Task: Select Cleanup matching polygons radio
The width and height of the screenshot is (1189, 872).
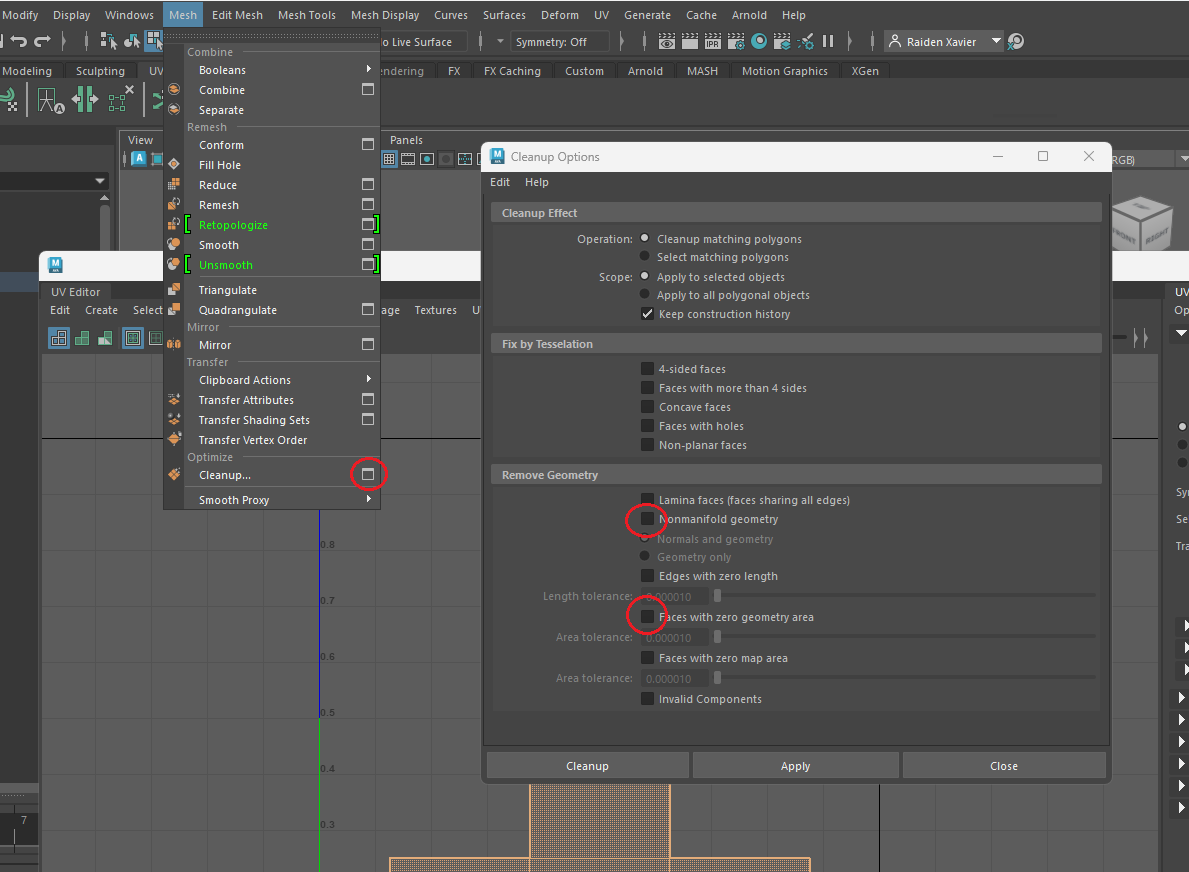Action: [645, 238]
